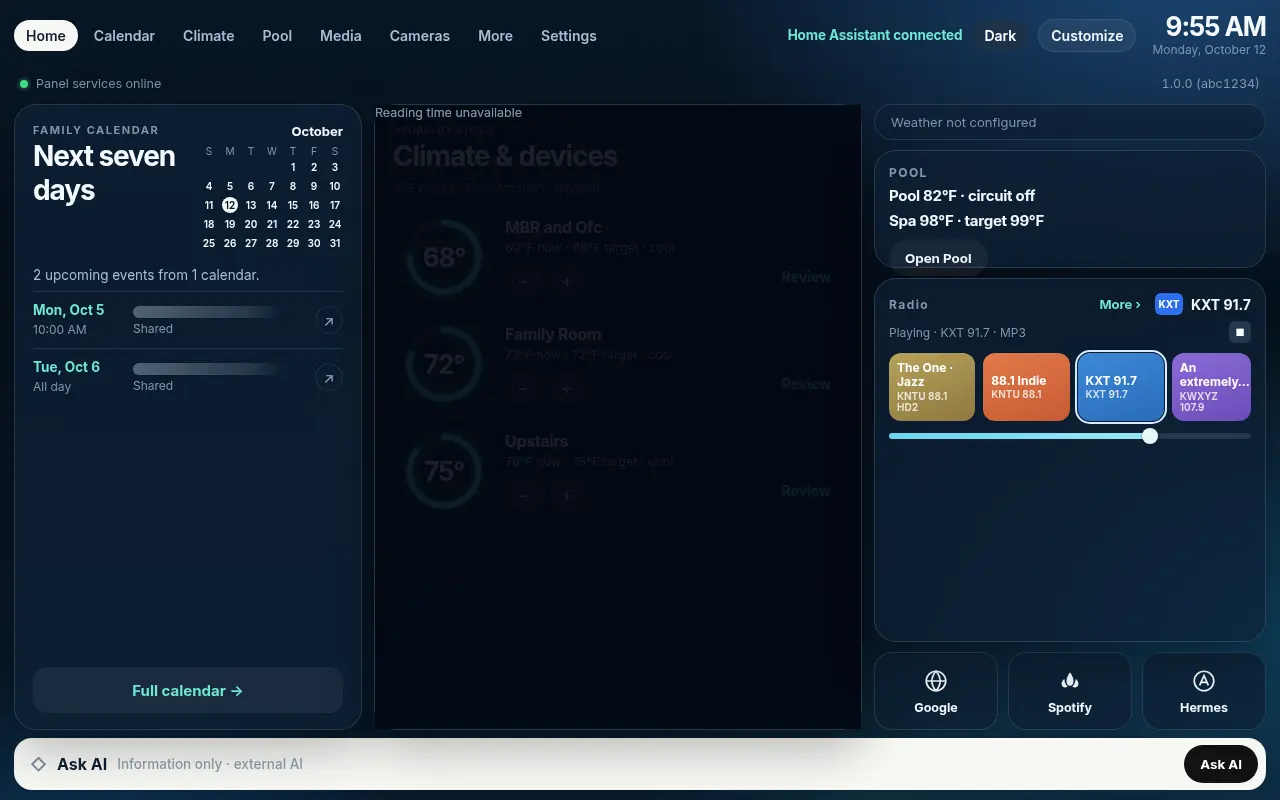The height and width of the screenshot is (800, 1280).
Task: Select the KXT 91.7 station tile
Action: [x=1120, y=387]
